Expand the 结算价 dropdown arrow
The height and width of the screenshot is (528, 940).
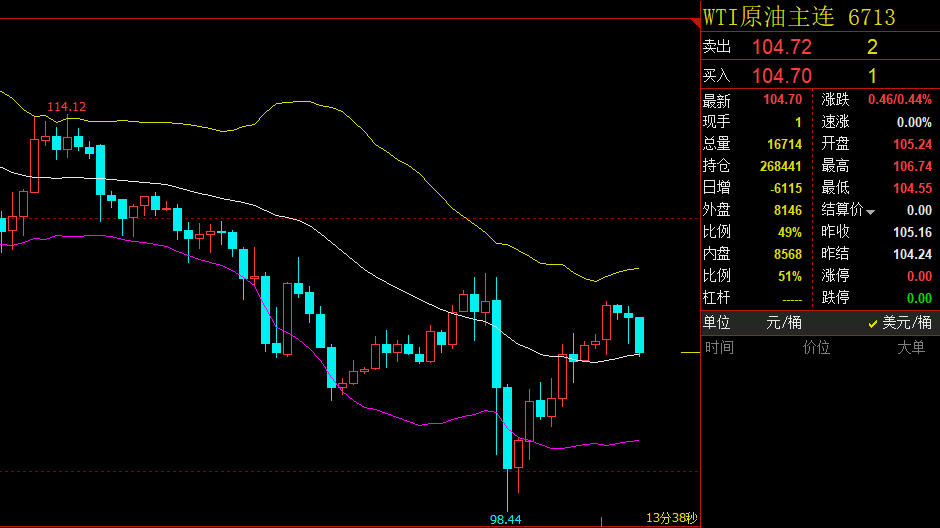pyautogui.click(x=870, y=212)
